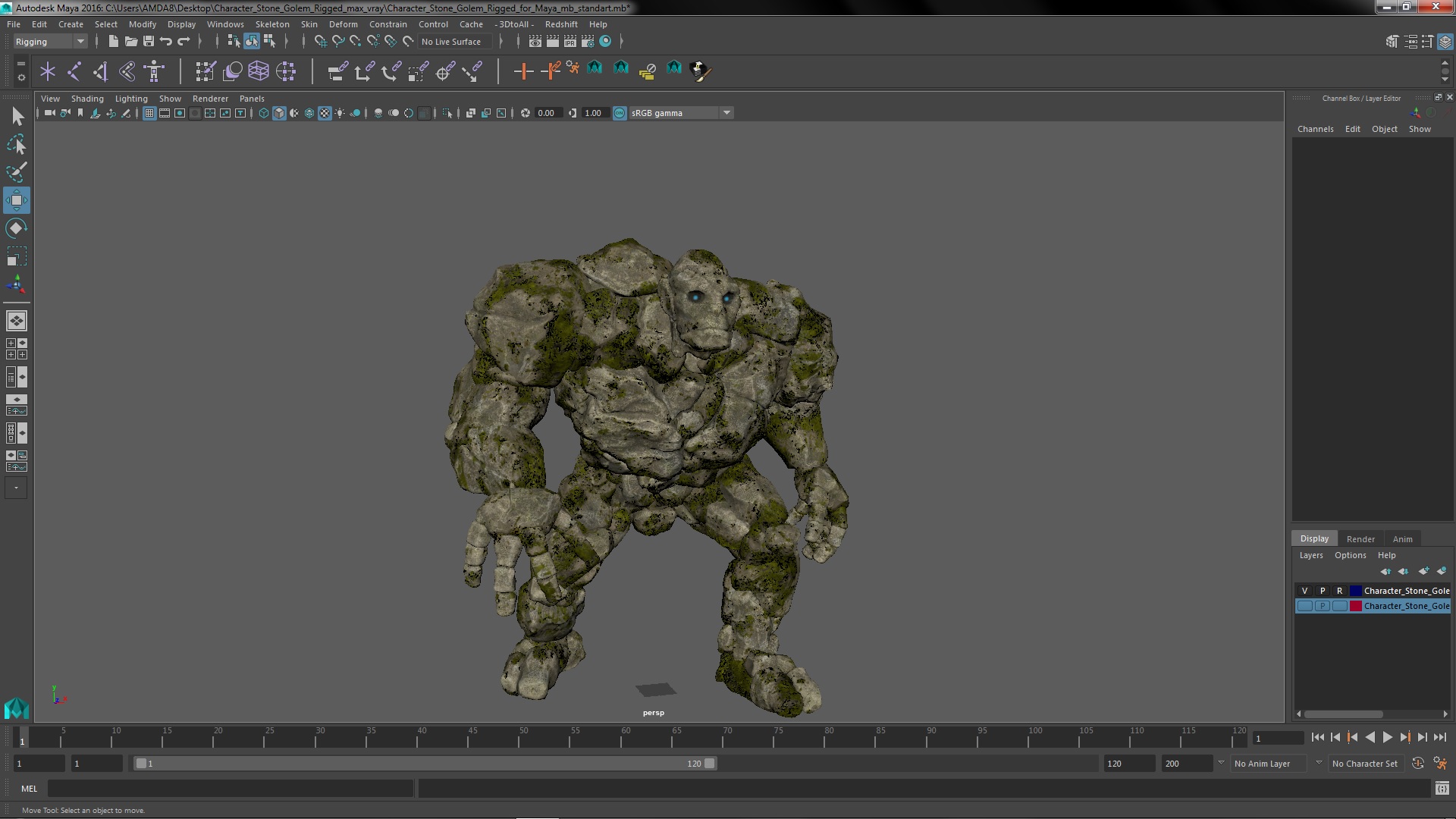Open animation preferences running-man icon
This screenshot has height=819, width=1456.
point(1440,764)
